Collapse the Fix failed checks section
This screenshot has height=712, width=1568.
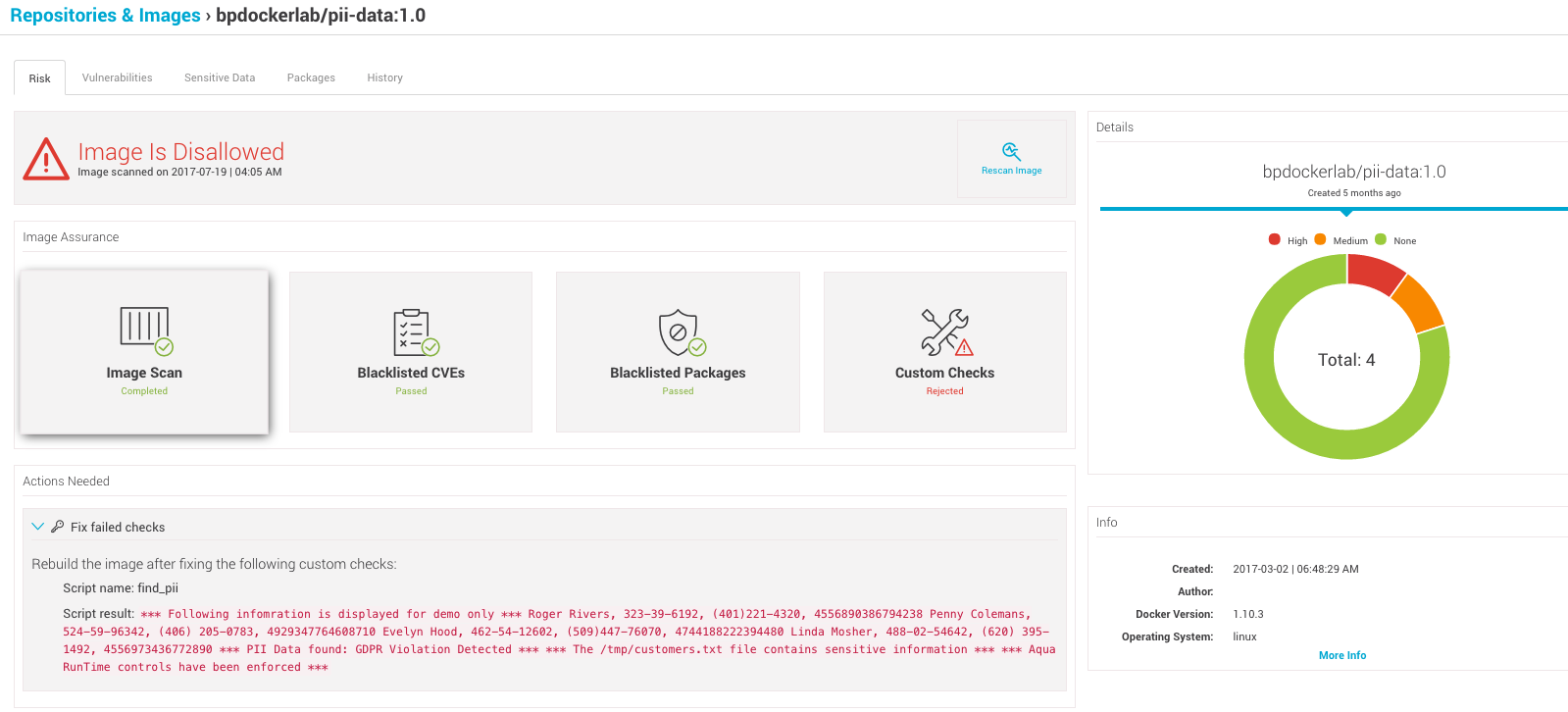point(38,527)
